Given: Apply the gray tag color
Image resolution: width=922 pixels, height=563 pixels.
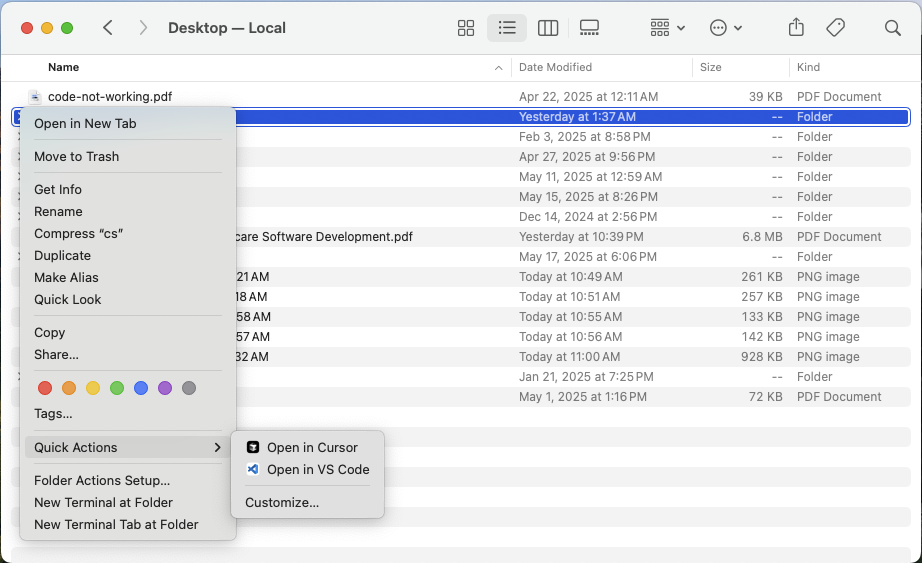Looking at the screenshot, I should pyautogui.click(x=189, y=388).
